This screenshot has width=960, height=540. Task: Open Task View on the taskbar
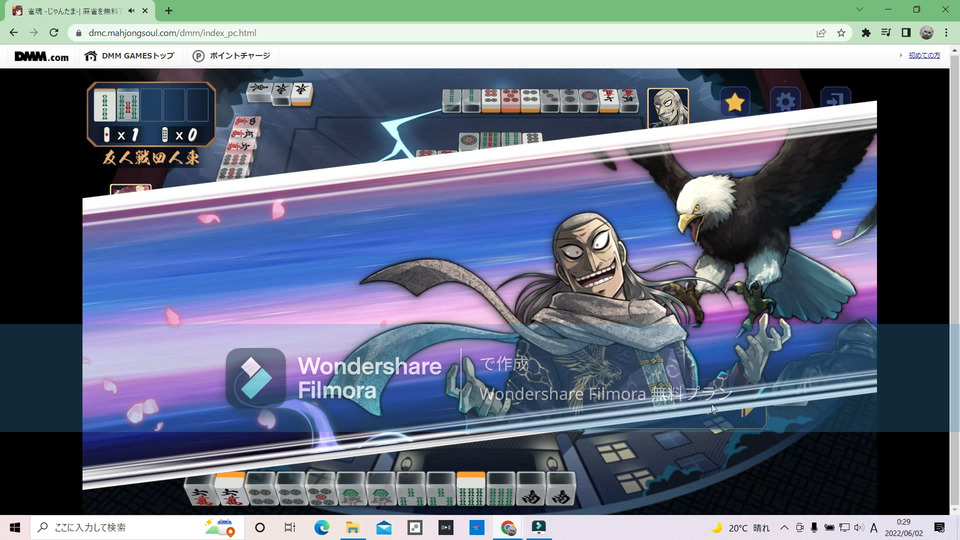290,527
